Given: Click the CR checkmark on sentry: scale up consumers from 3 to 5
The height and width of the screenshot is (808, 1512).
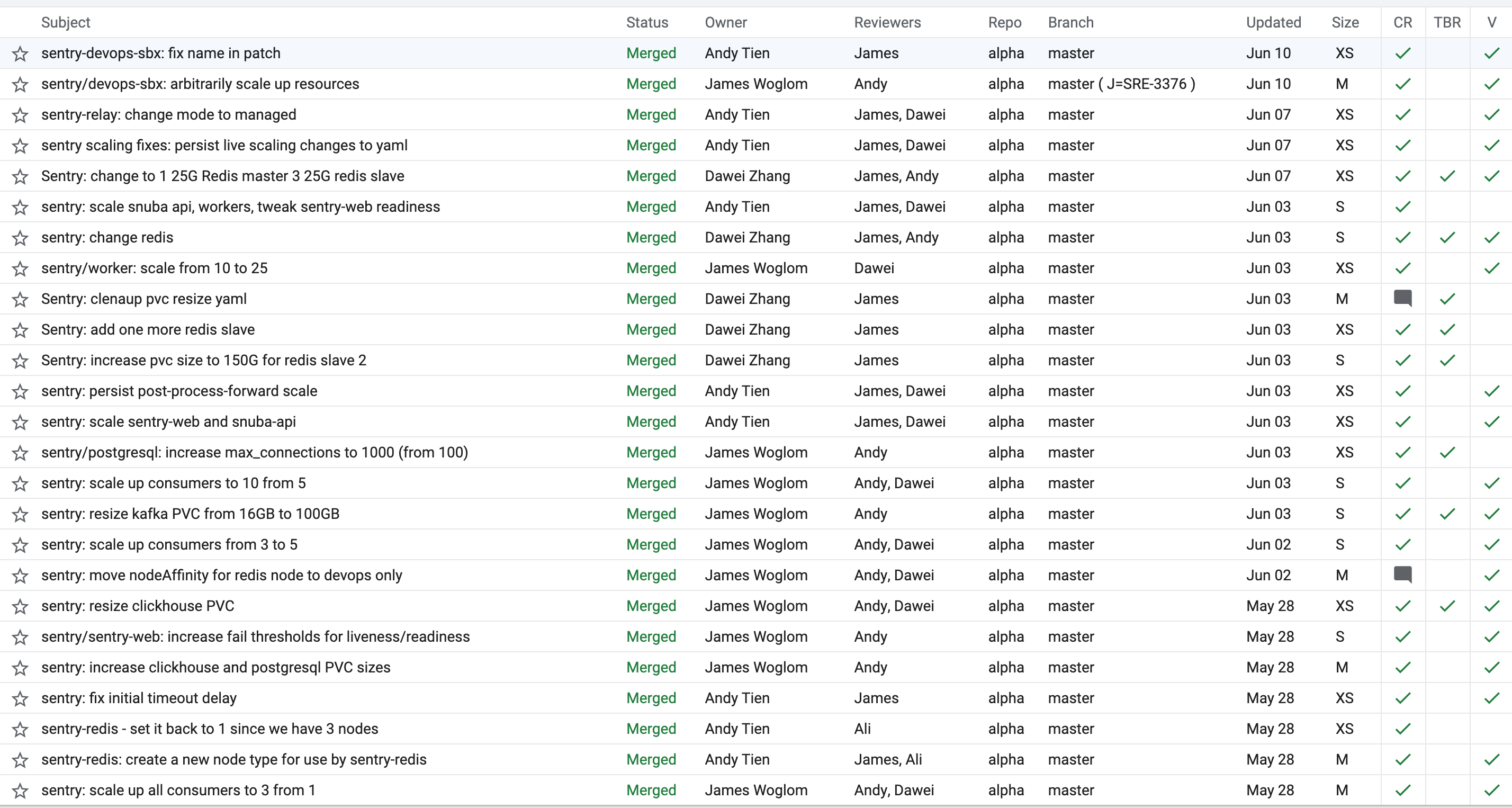Looking at the screenshot, I should click(x=1403, y=545).
